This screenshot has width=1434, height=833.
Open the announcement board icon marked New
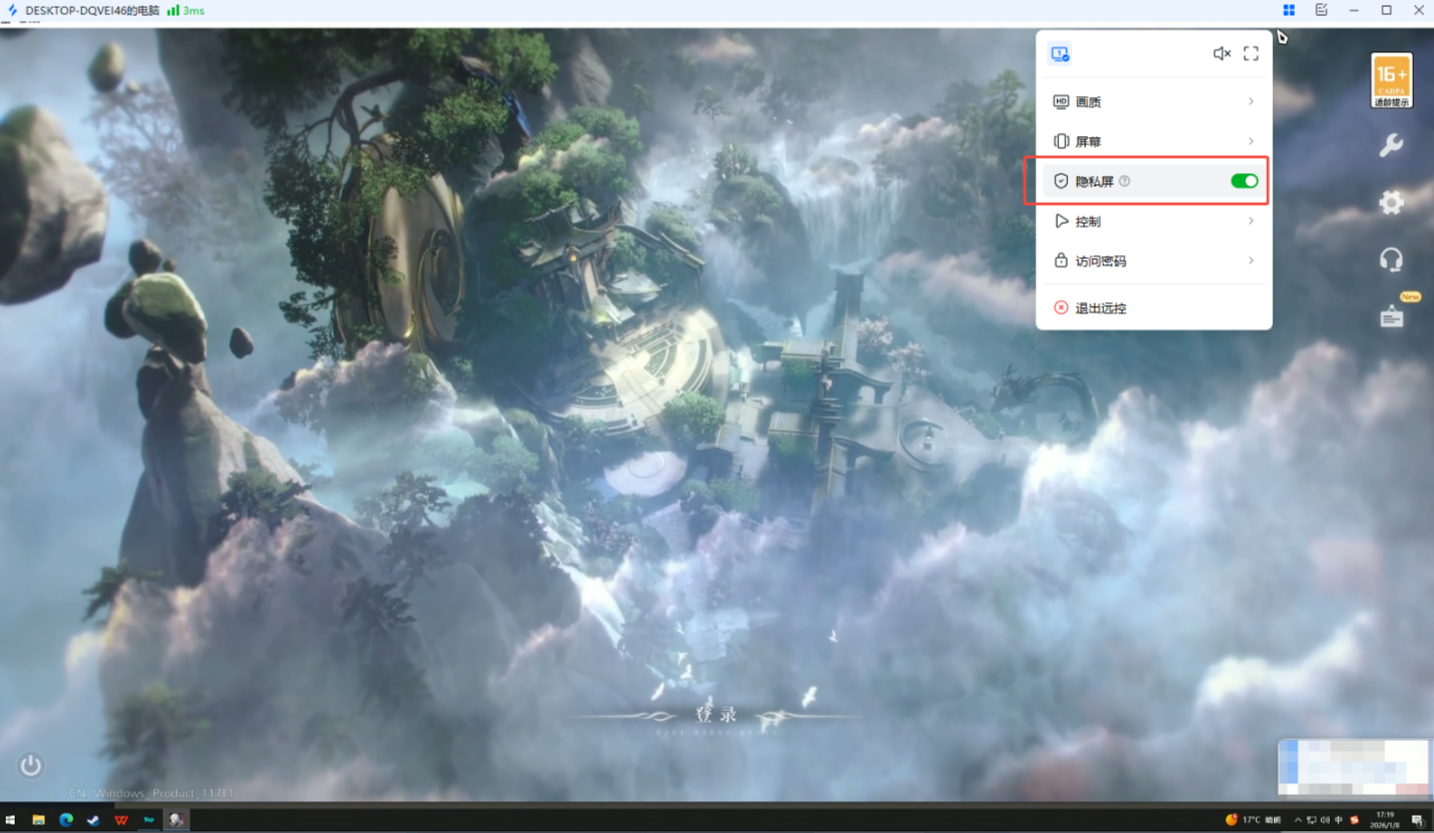click(x=1392, y=317)
